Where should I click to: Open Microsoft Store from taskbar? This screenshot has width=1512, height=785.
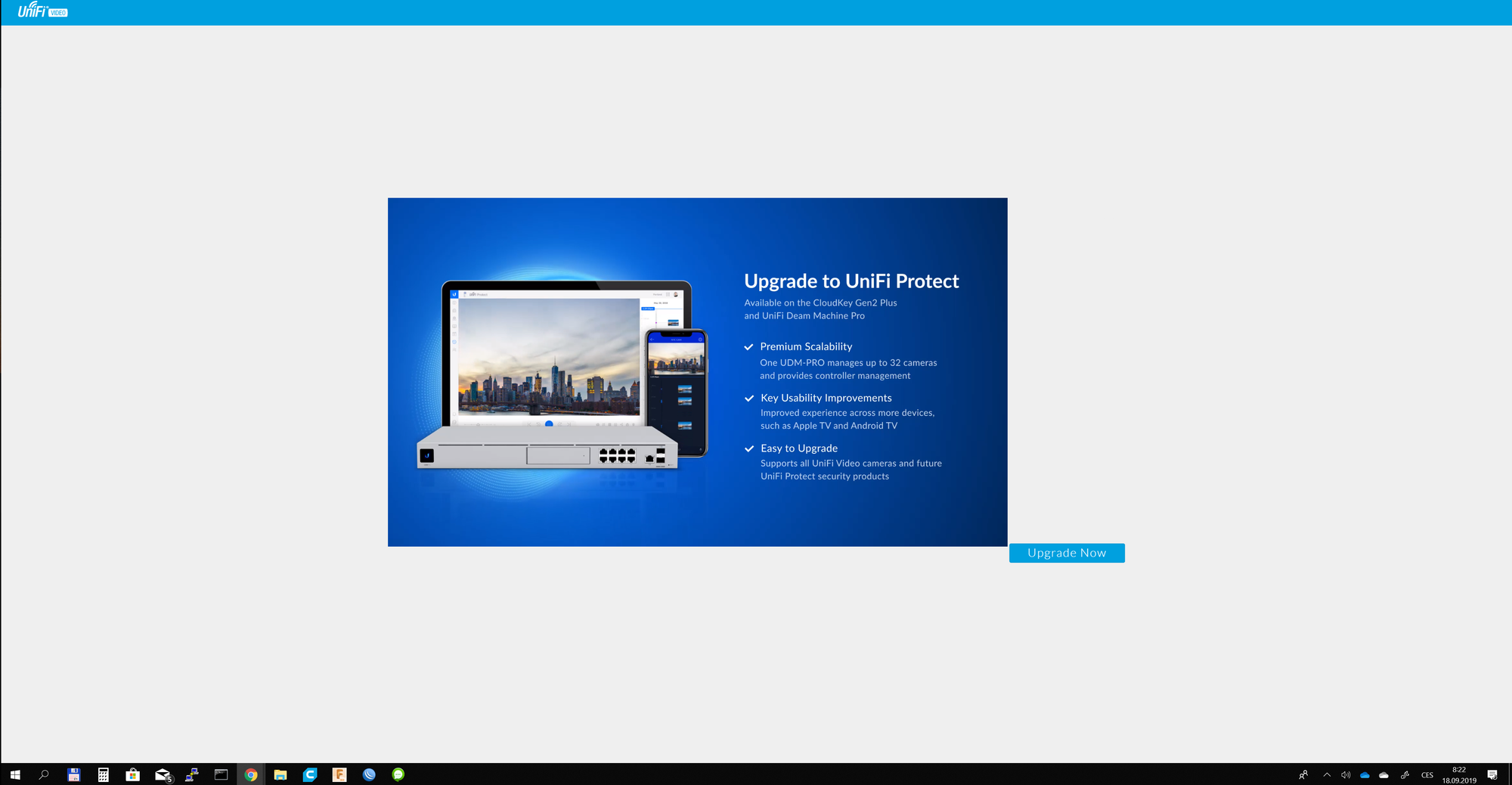point(133,774)
